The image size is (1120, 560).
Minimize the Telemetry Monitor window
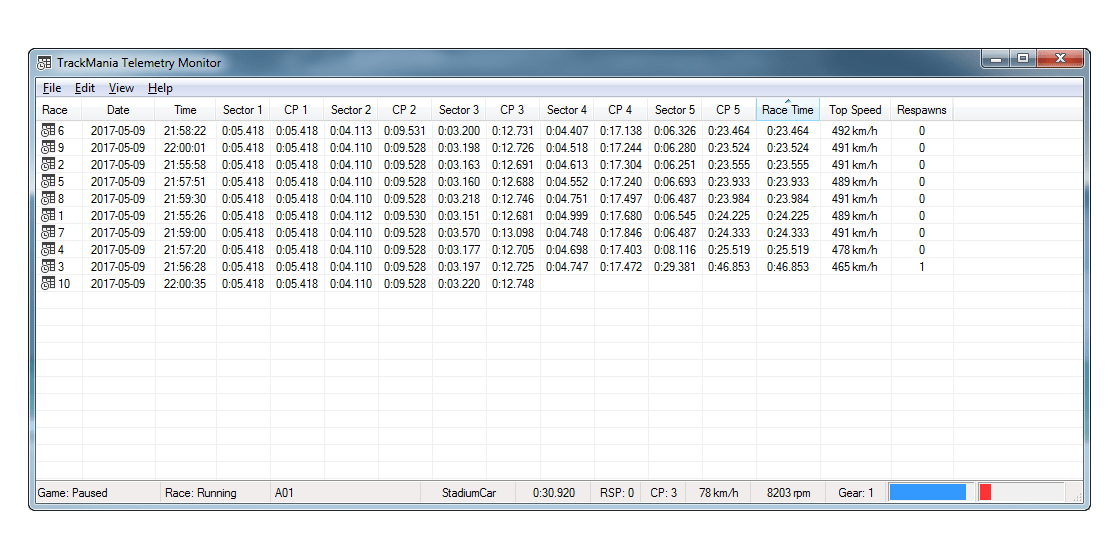996,59
